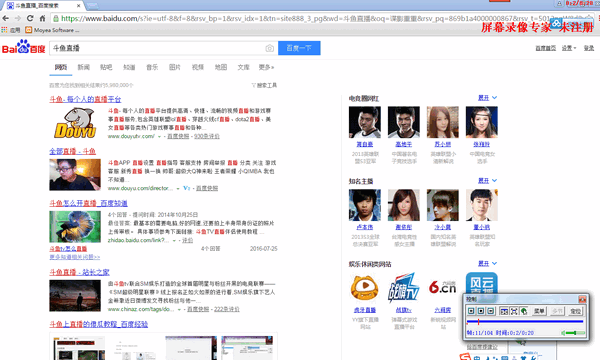Open the 应用 apps grid bookmark

[11, 30]
